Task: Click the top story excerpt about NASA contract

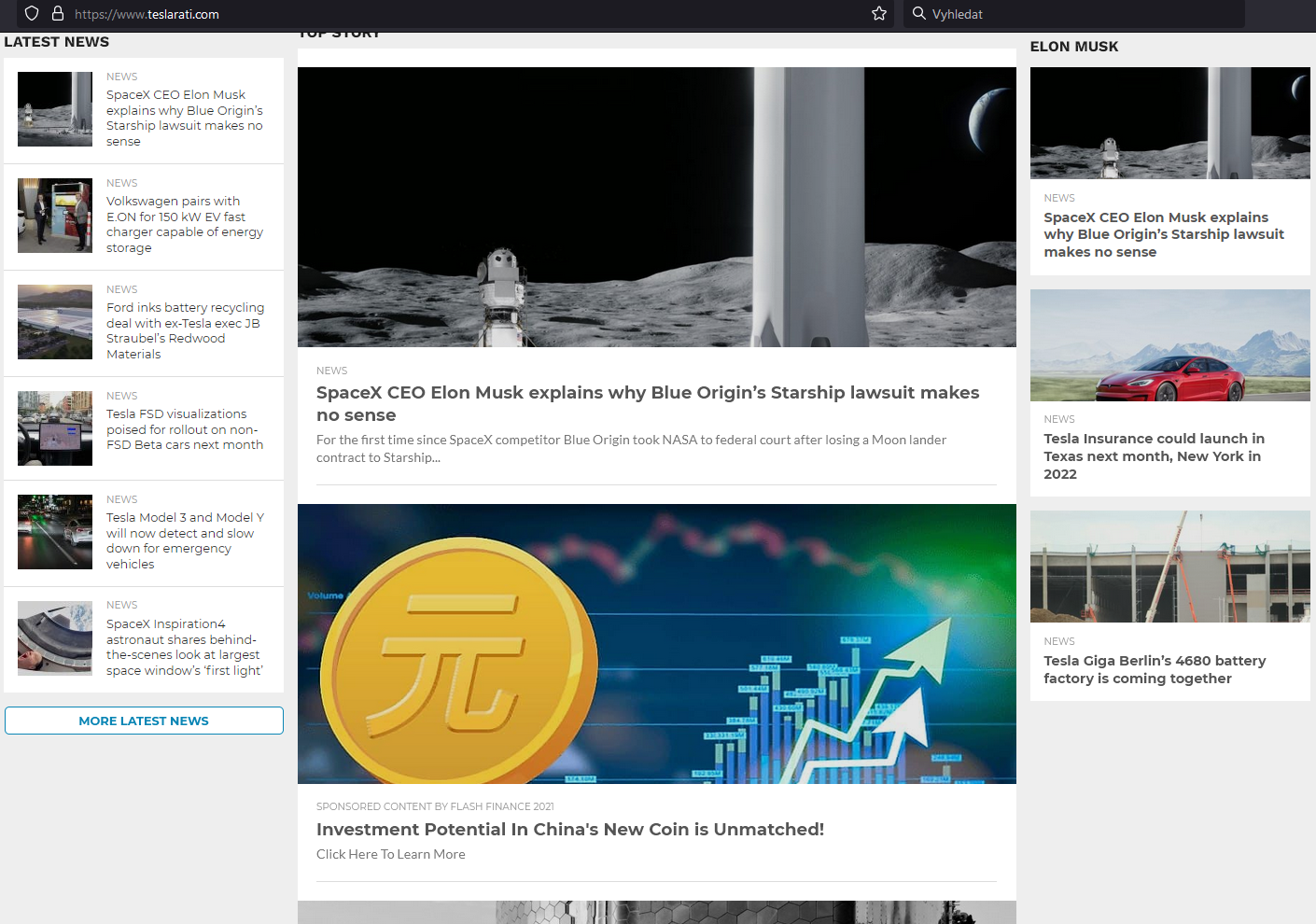Action: 632,448
